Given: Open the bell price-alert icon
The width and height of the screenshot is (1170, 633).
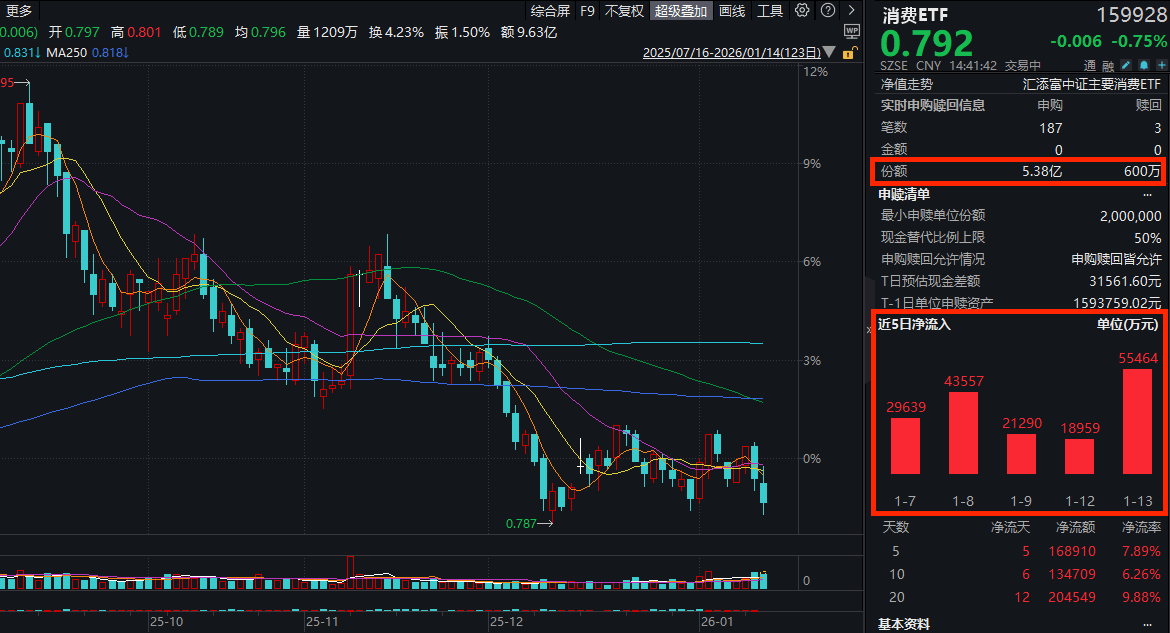Looking at the screenshot, I should [x=1143, y=65].
